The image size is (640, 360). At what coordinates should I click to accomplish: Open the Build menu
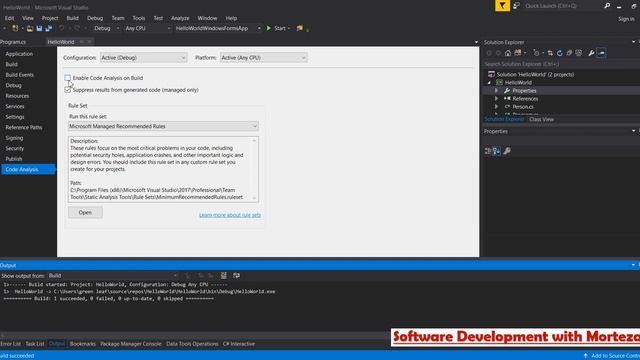click(x=72, y=18)
